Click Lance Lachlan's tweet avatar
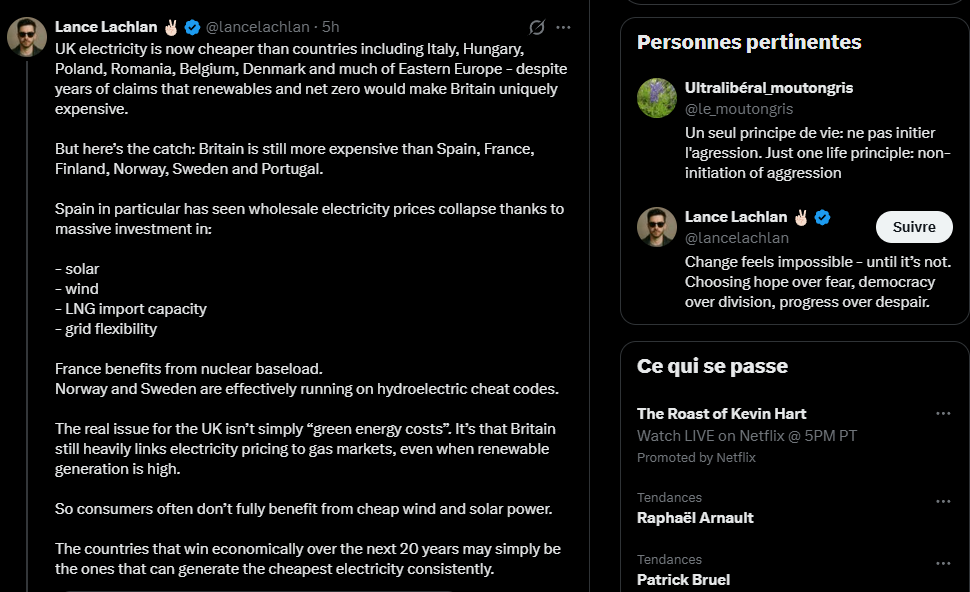 (x=27, y=37)
